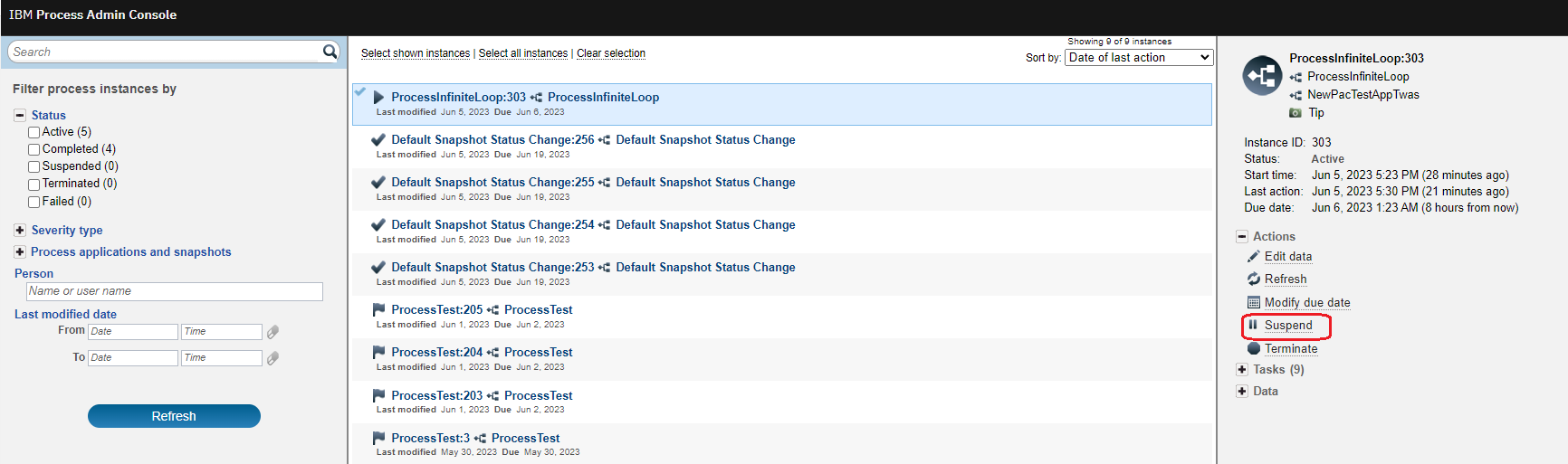Click Select all instances link

523,53
